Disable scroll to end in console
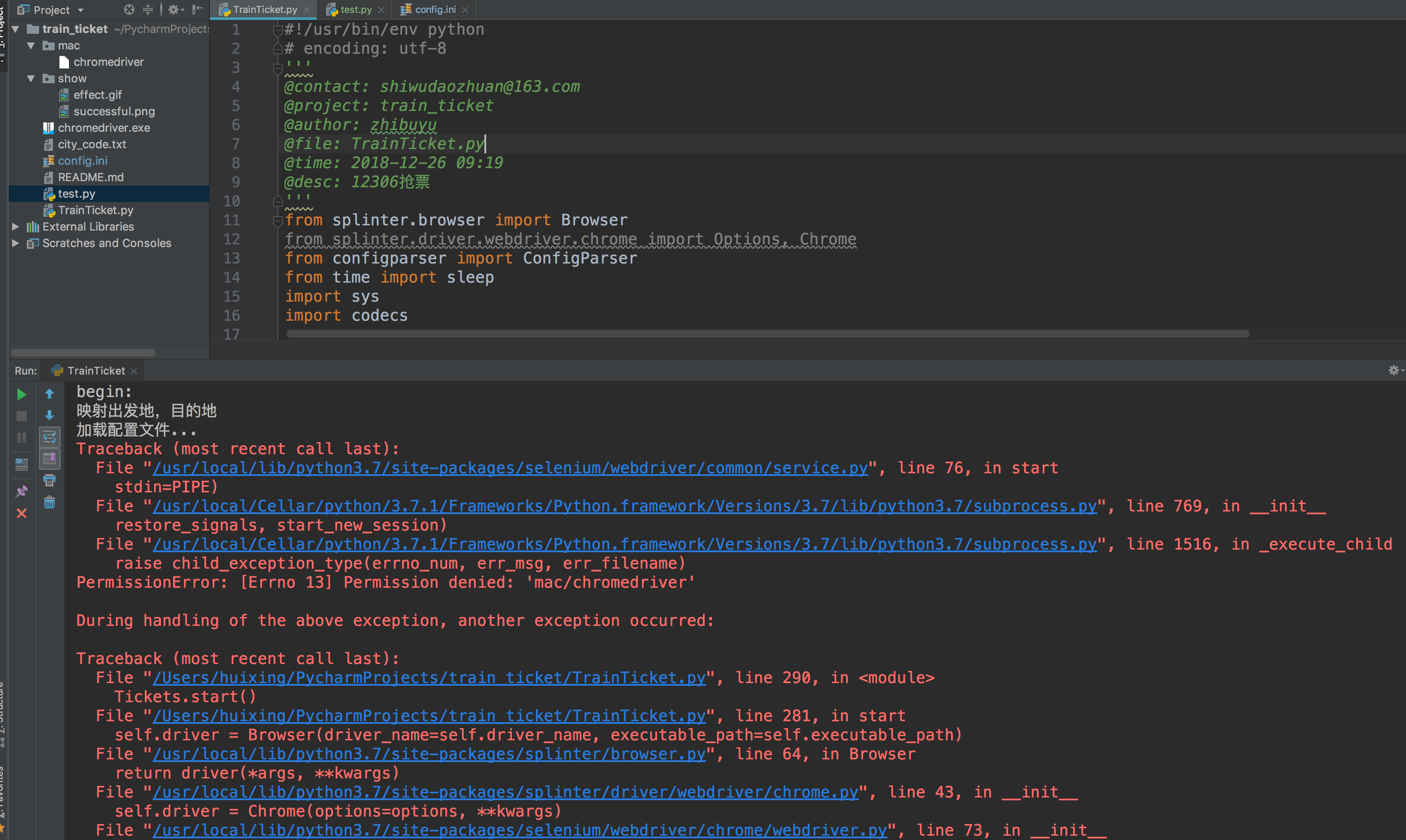This screenshot has width=1406, height=840. pyautogui.click(x=50, y=459)
